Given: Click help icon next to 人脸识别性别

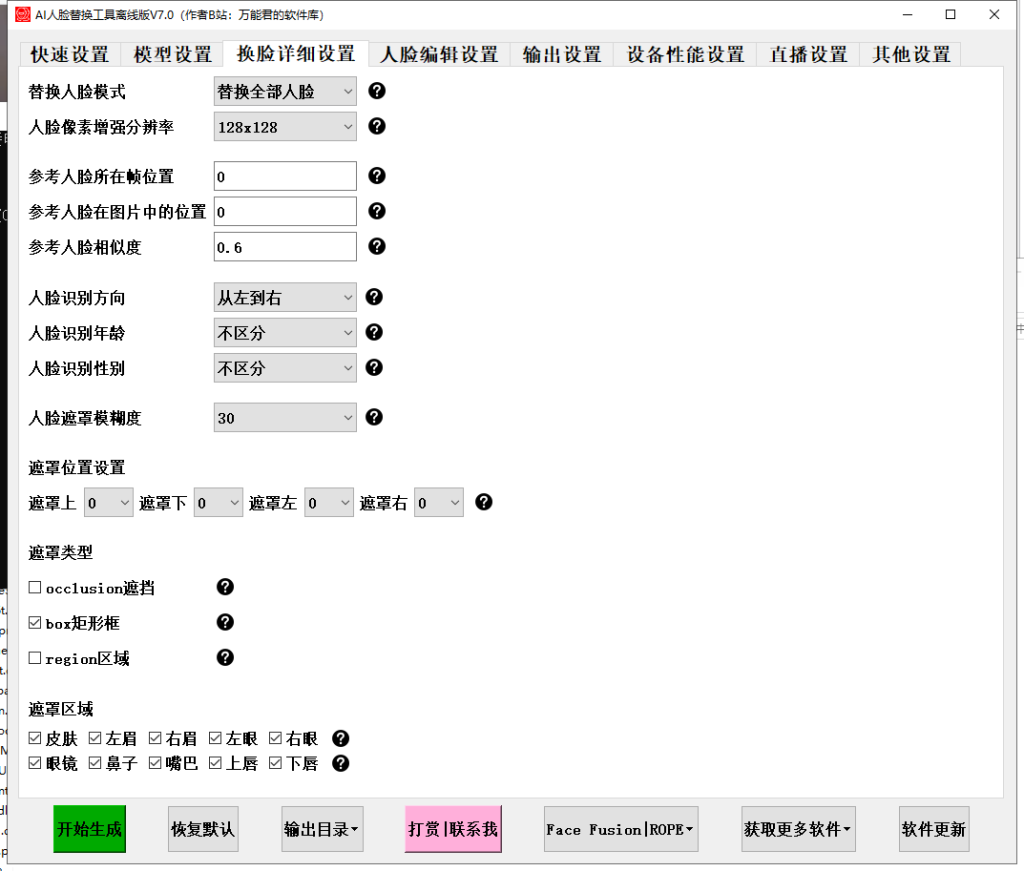Looking at the screenshot, I should pos(374,368).
